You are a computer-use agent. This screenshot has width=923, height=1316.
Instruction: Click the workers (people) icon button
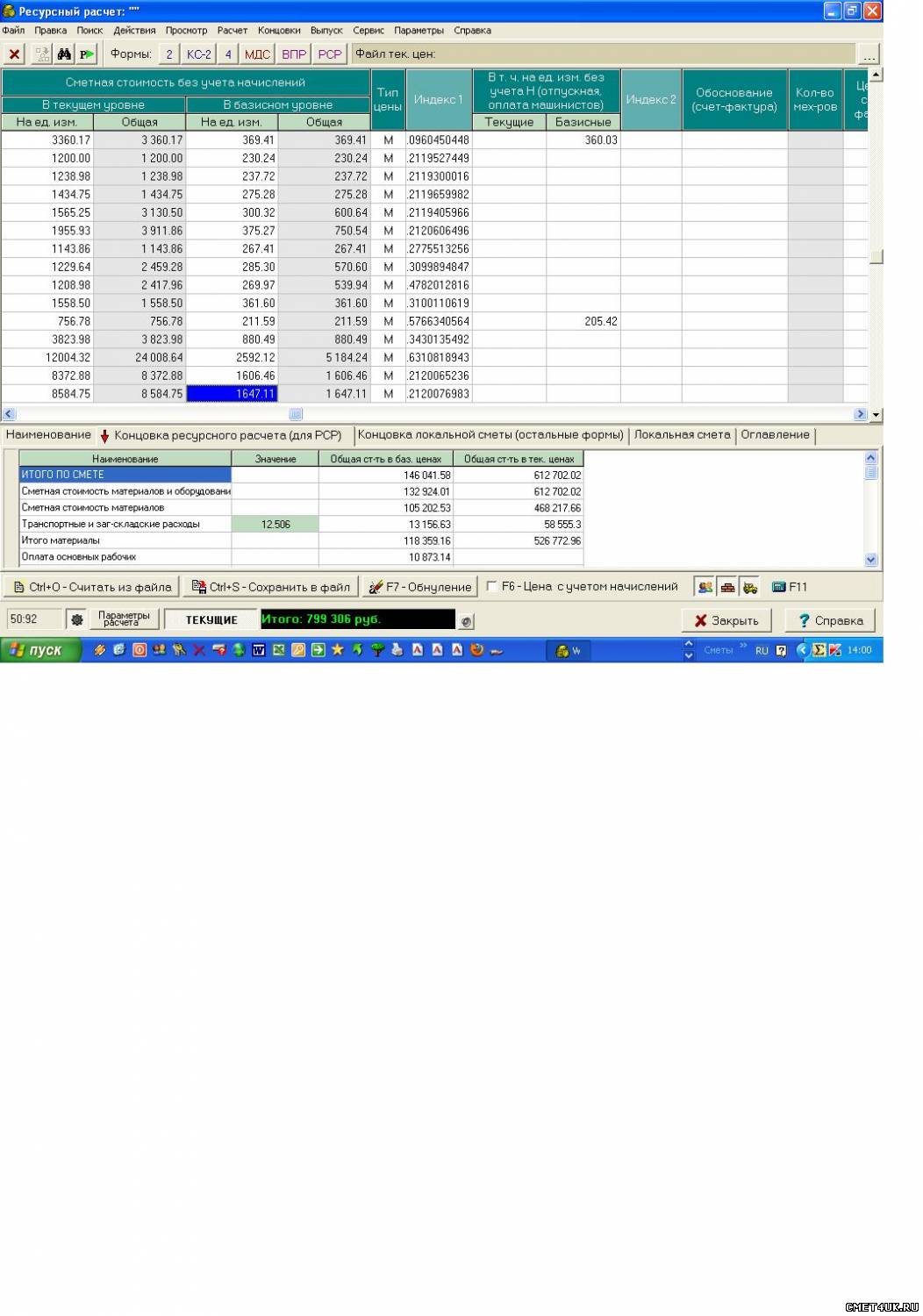[x=705, y=587]
